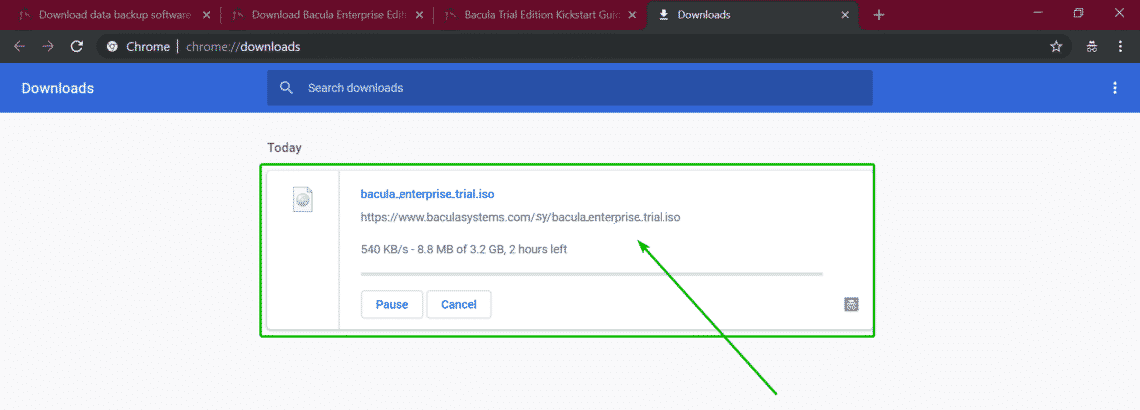
Task: Go forward with browser forward arrow
Action: coord(48,47)
